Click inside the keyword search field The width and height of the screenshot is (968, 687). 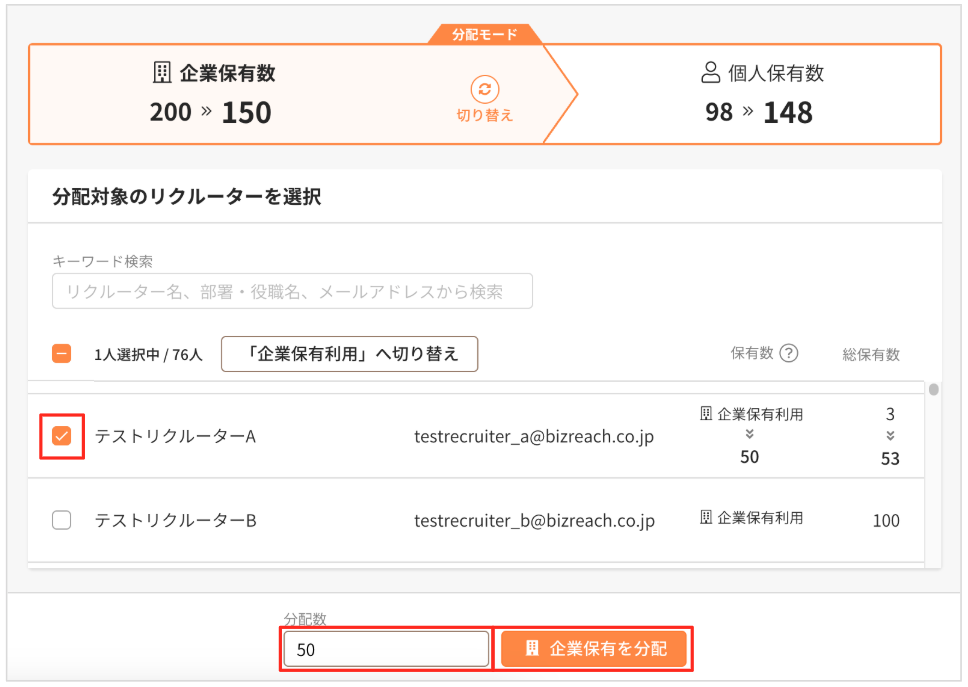pyautogui.click(x=290, y=291)
